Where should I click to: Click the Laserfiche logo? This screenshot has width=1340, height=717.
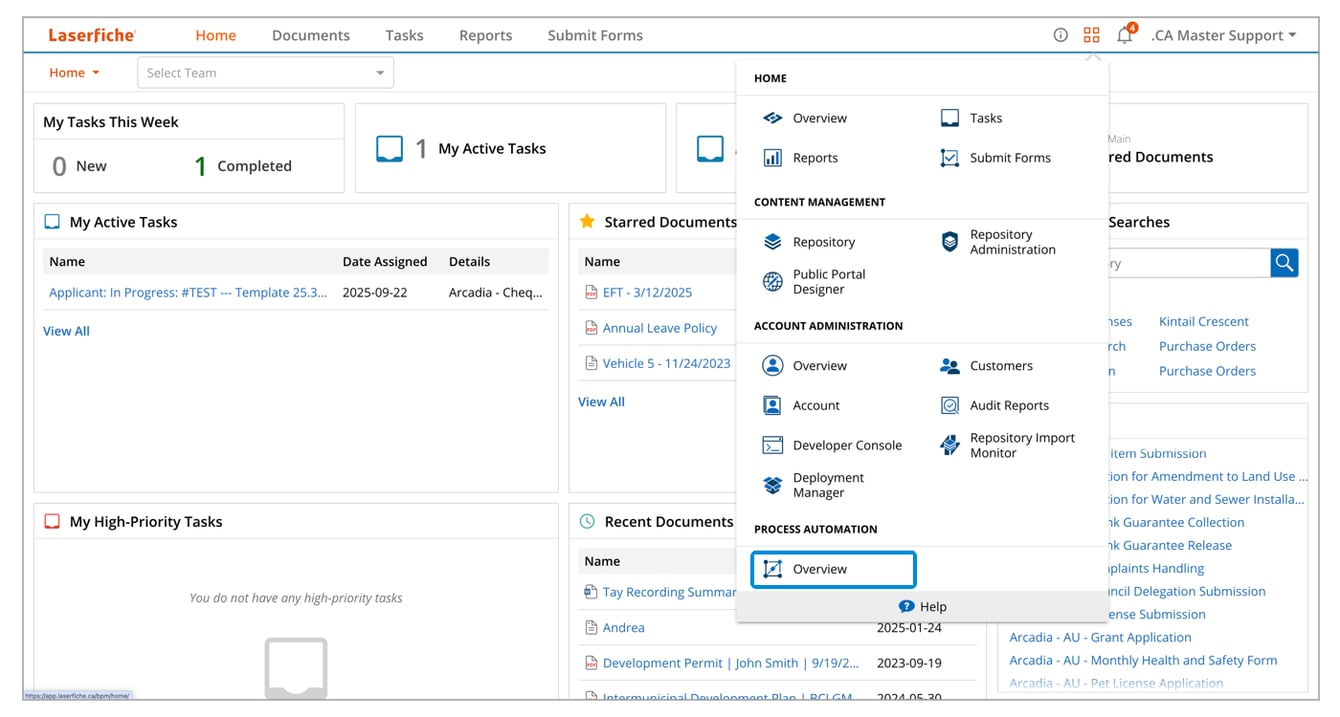click(92, 35)
